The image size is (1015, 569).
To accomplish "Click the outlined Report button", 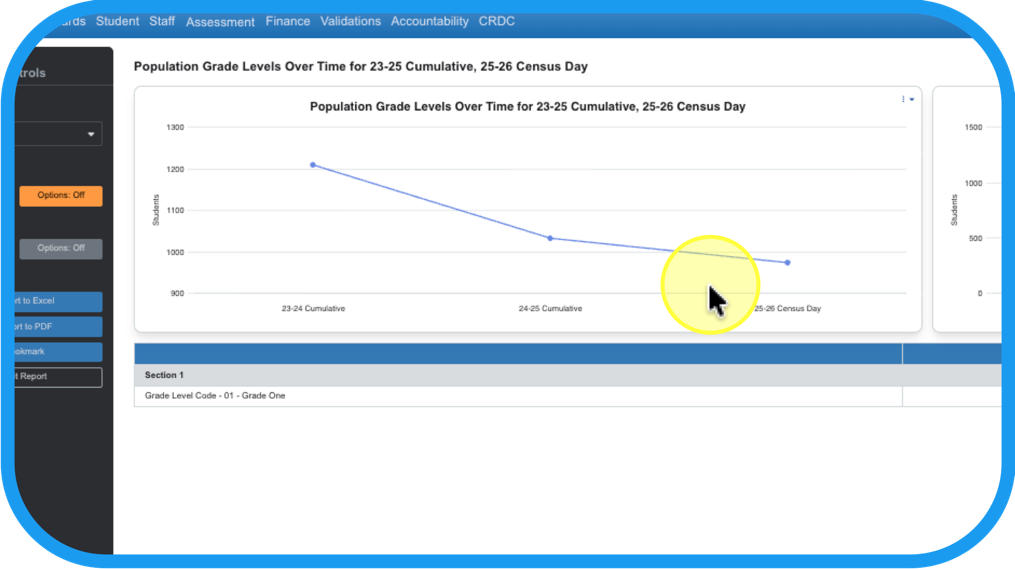I will click(x=58, y=377).
